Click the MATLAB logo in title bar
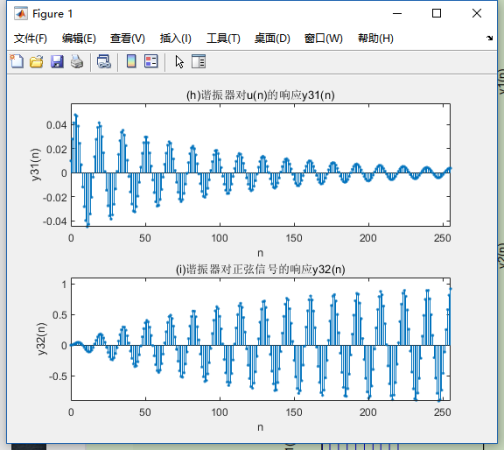 [21, 14]
